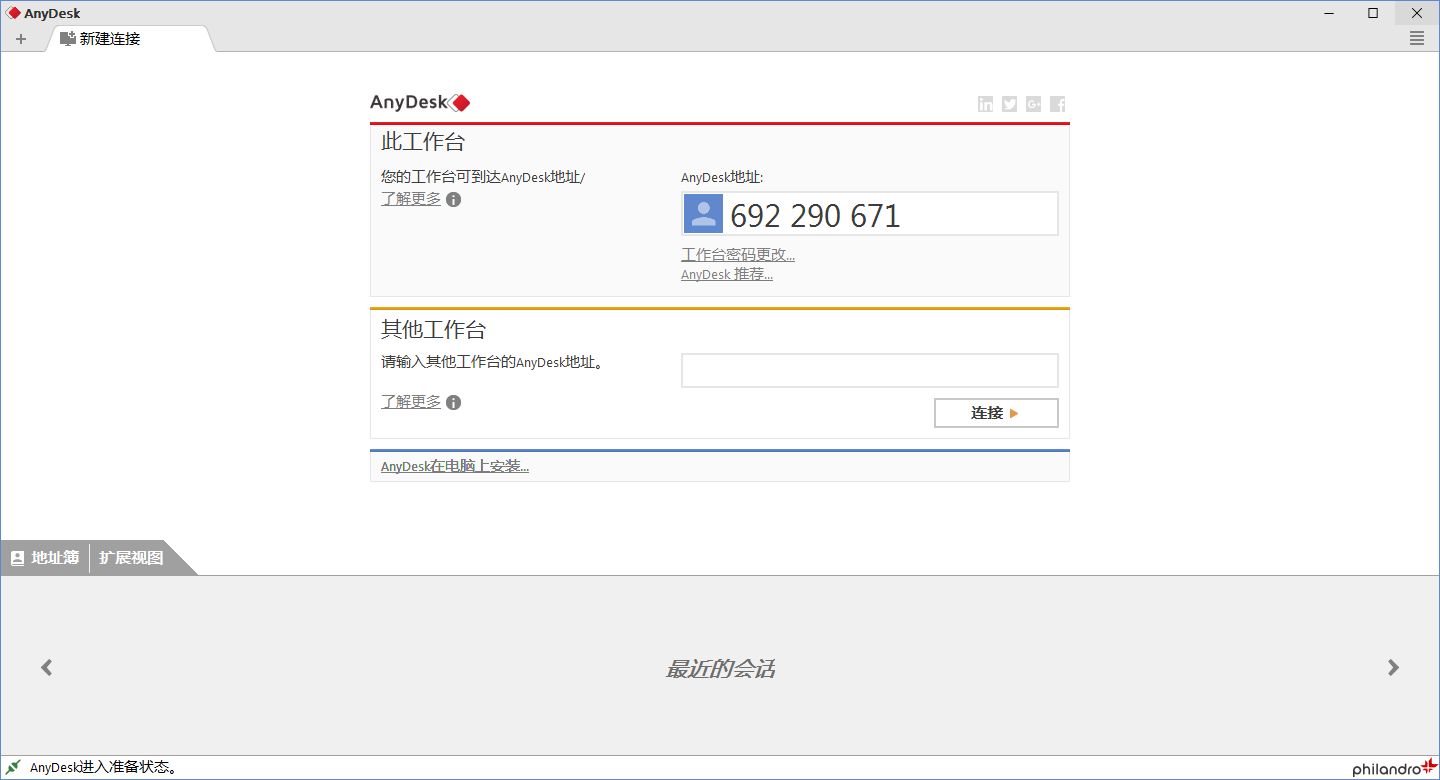Click info icon beside 此工作台 了解更多
The height and width of the screenshot is (780, 1440).
click(x=454, y=200)
